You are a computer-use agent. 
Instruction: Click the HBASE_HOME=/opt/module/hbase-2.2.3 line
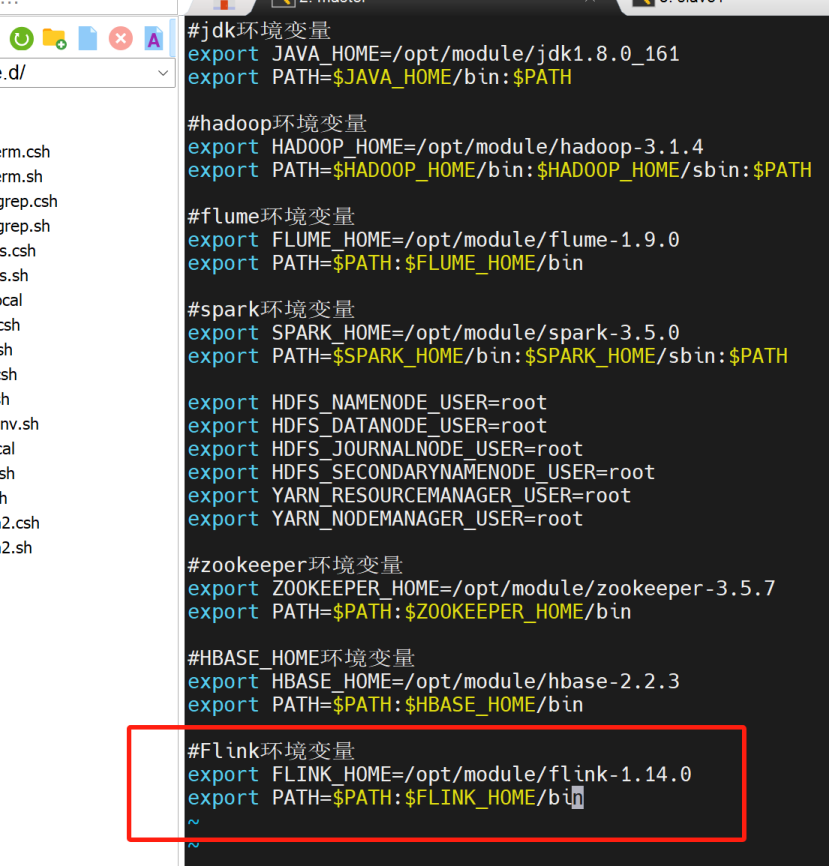click(433, 681)
